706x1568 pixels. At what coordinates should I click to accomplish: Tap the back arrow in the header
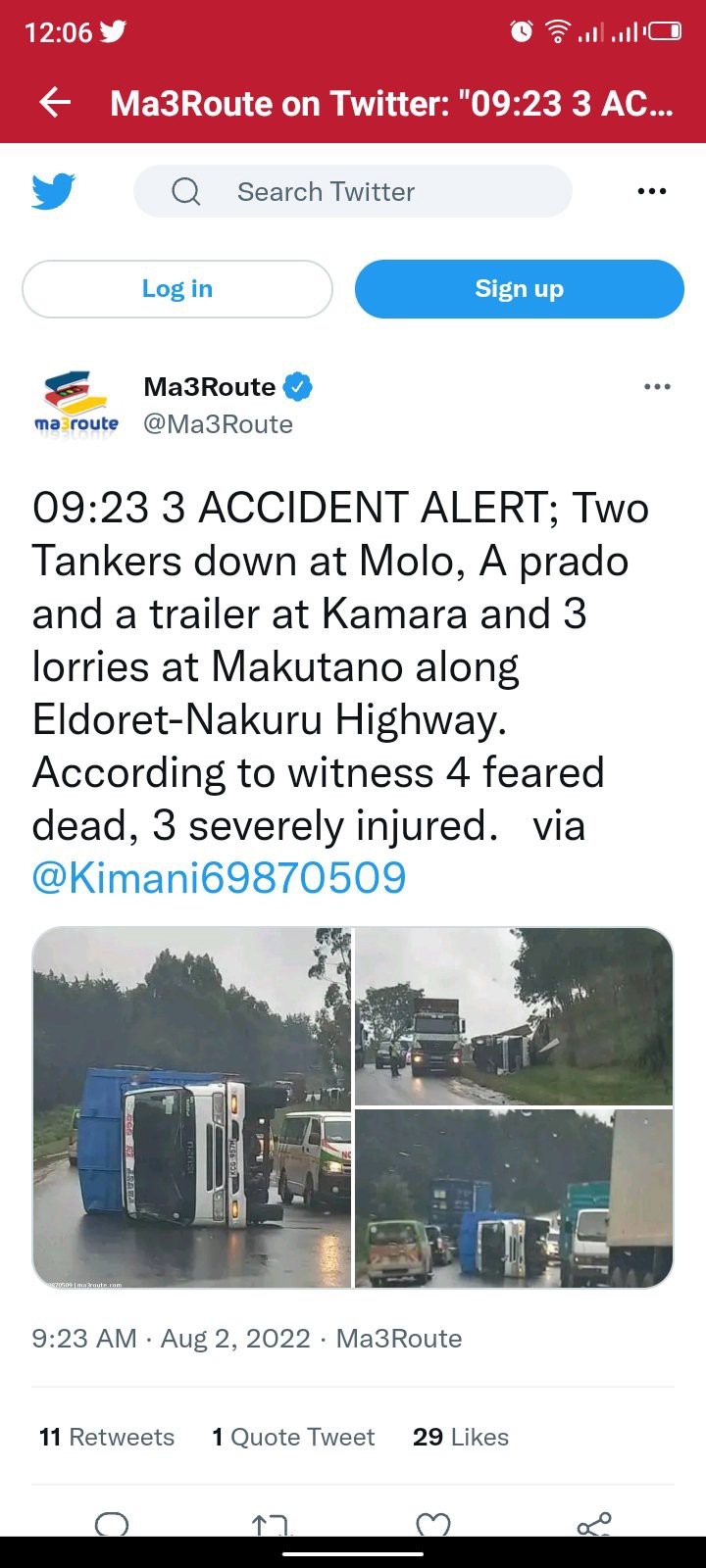tap(55, 103)
